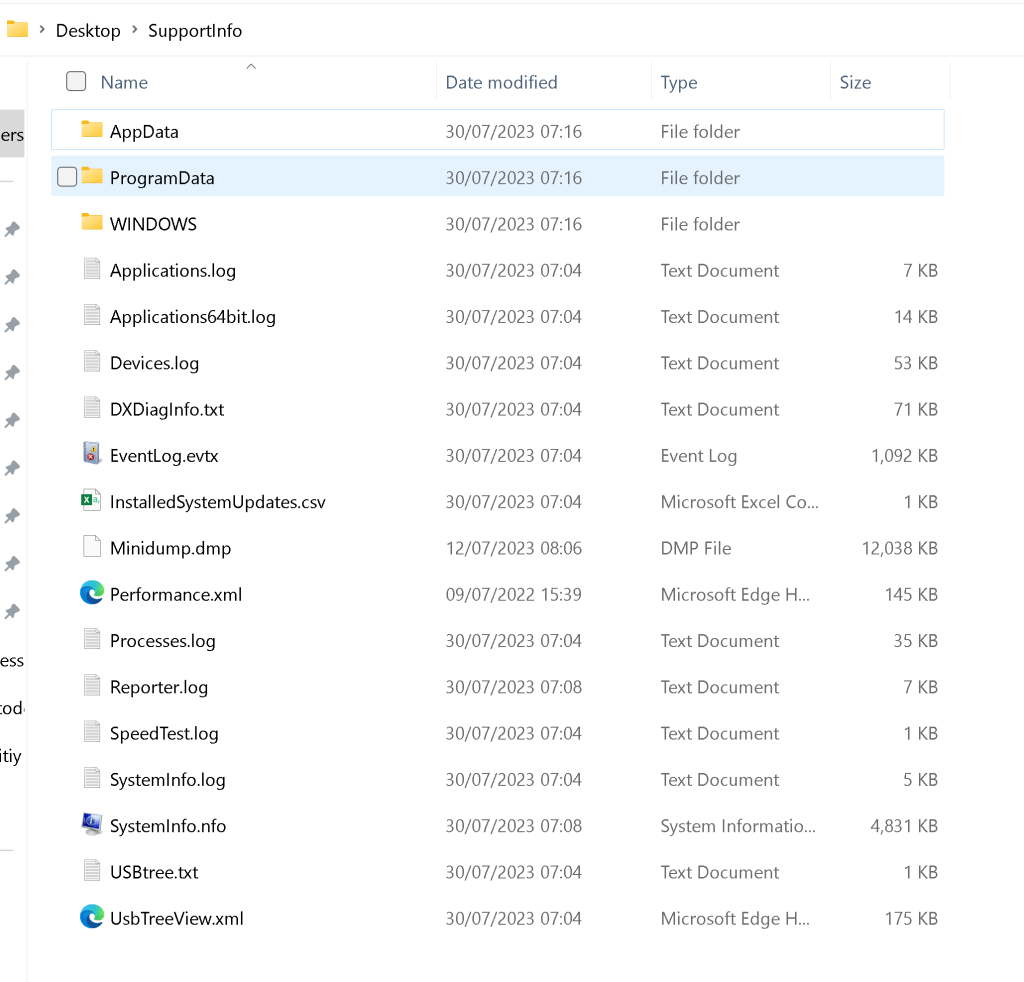
Task: Expand the chevron before Desktop in breadcrumb
Action: [x=42, y=30]
